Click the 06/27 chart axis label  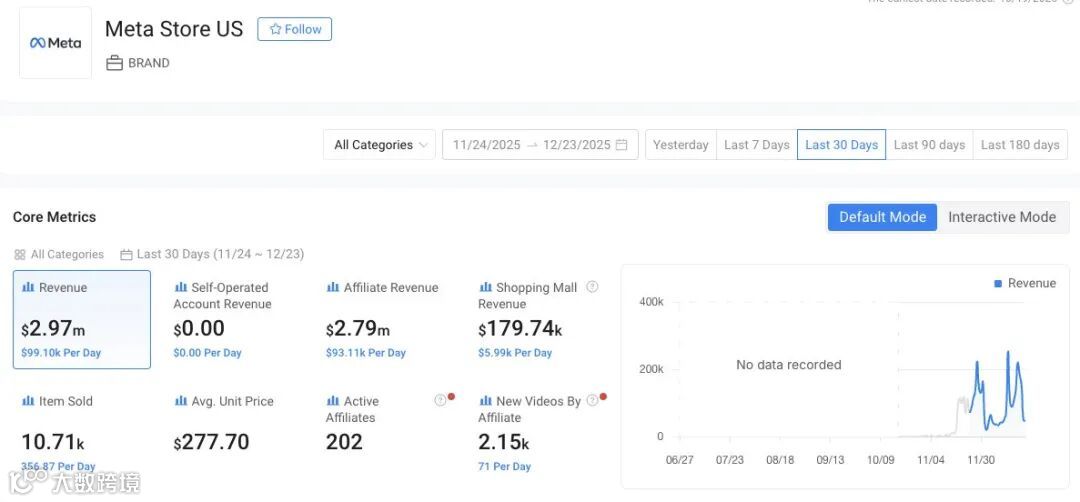(680, 460)
